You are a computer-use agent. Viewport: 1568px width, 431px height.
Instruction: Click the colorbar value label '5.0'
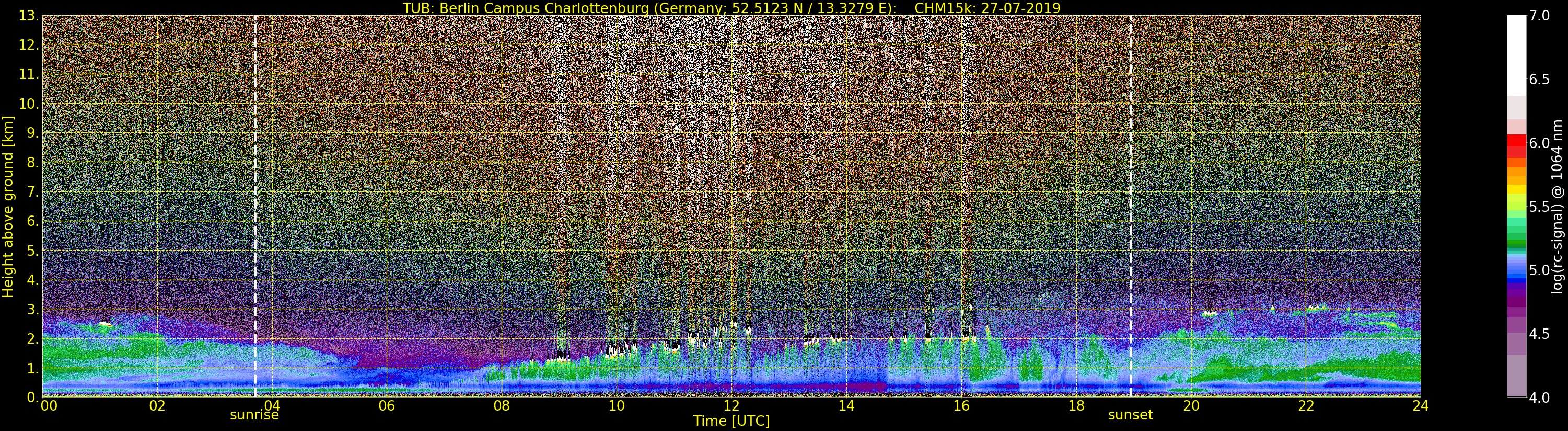[1539, 270]
